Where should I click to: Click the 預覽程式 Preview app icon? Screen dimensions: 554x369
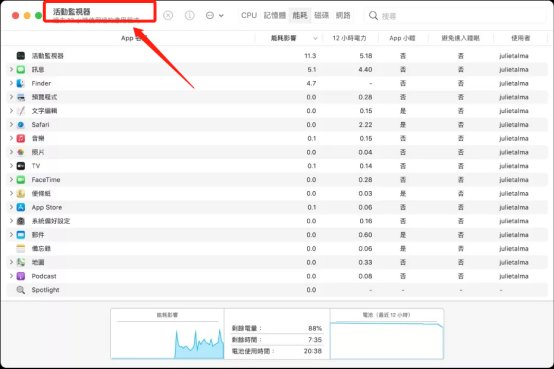(x=21, y=97)
